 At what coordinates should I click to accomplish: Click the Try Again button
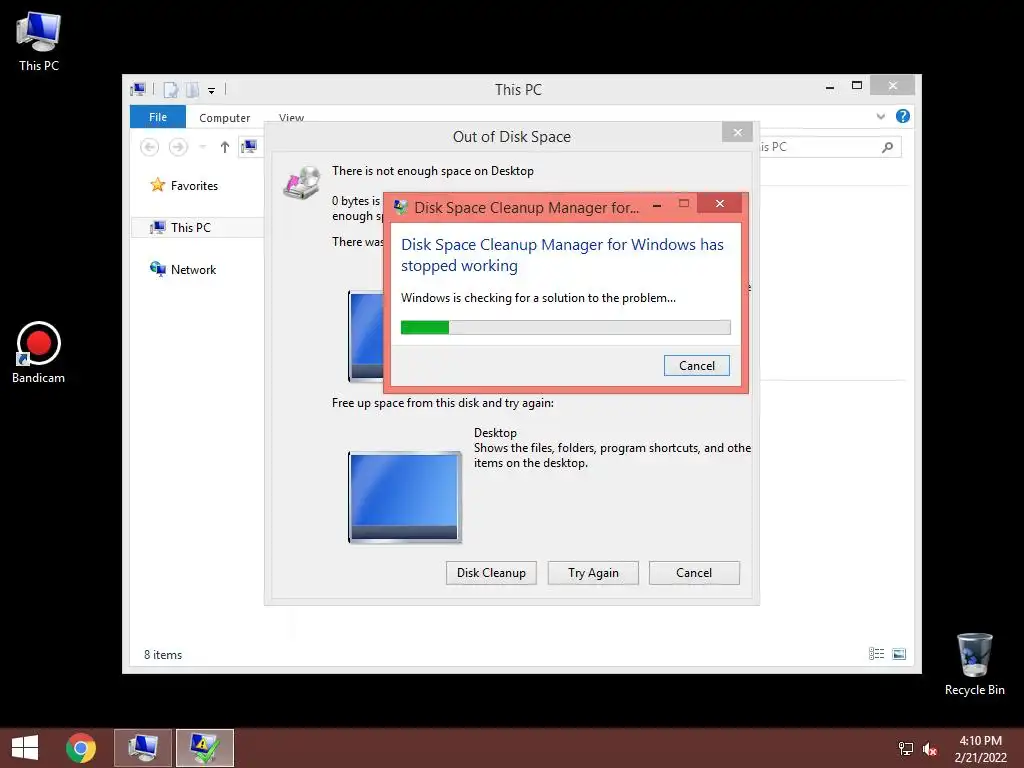pos(593,573)
